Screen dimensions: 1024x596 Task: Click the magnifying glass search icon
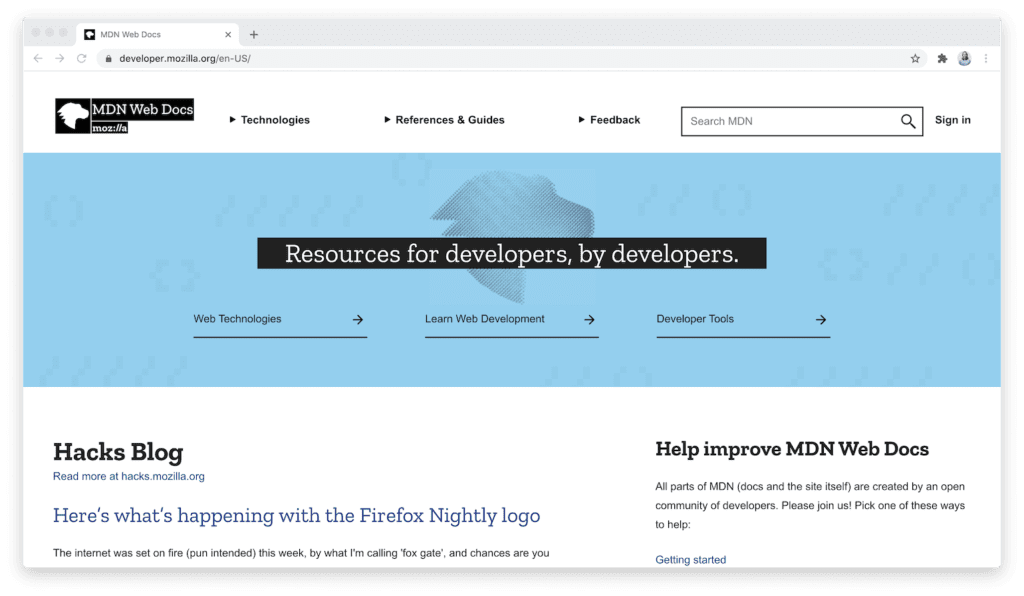[908, 121]
